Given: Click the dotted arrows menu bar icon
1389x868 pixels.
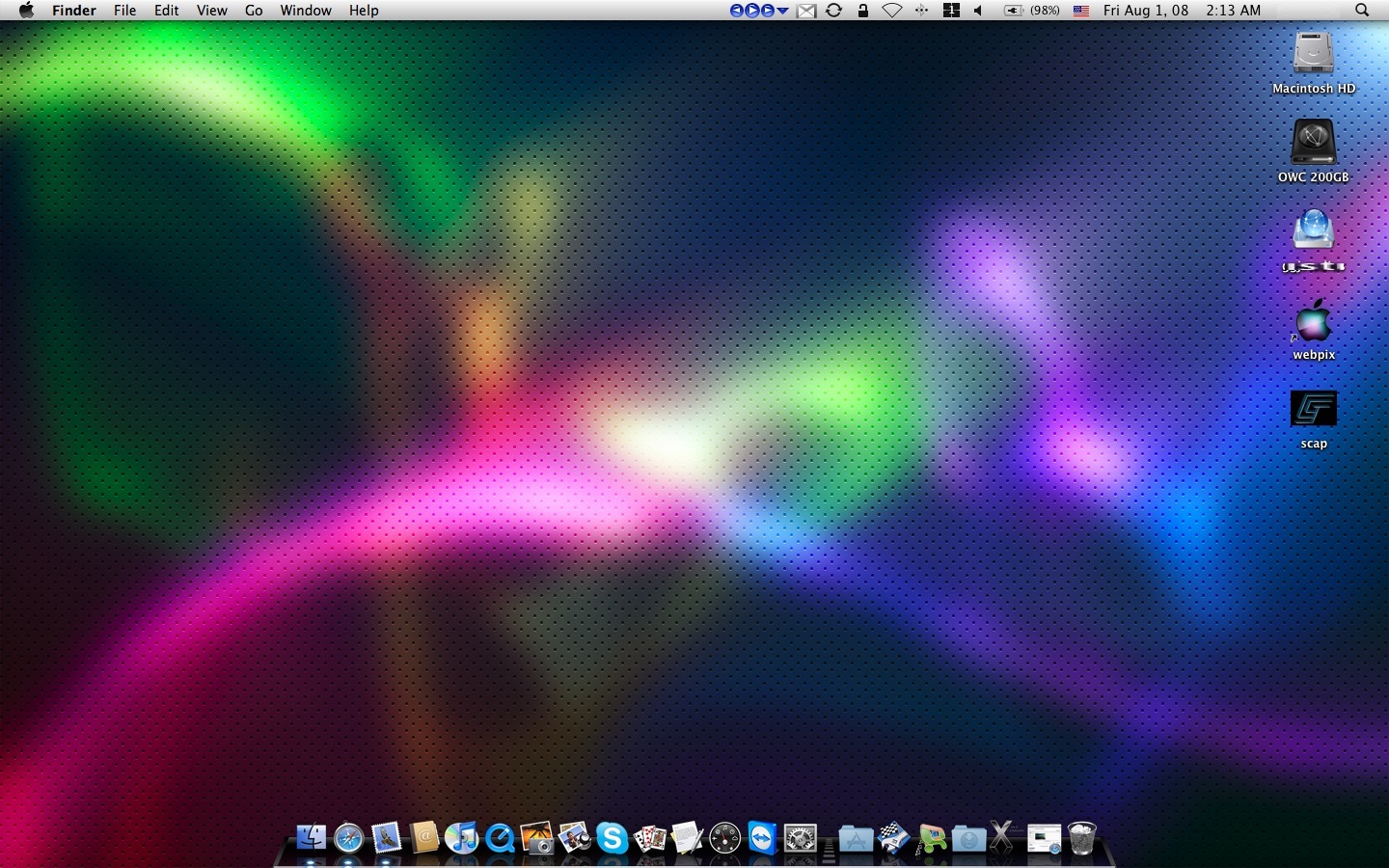Looking at the screenshot, I should point(922,11).
